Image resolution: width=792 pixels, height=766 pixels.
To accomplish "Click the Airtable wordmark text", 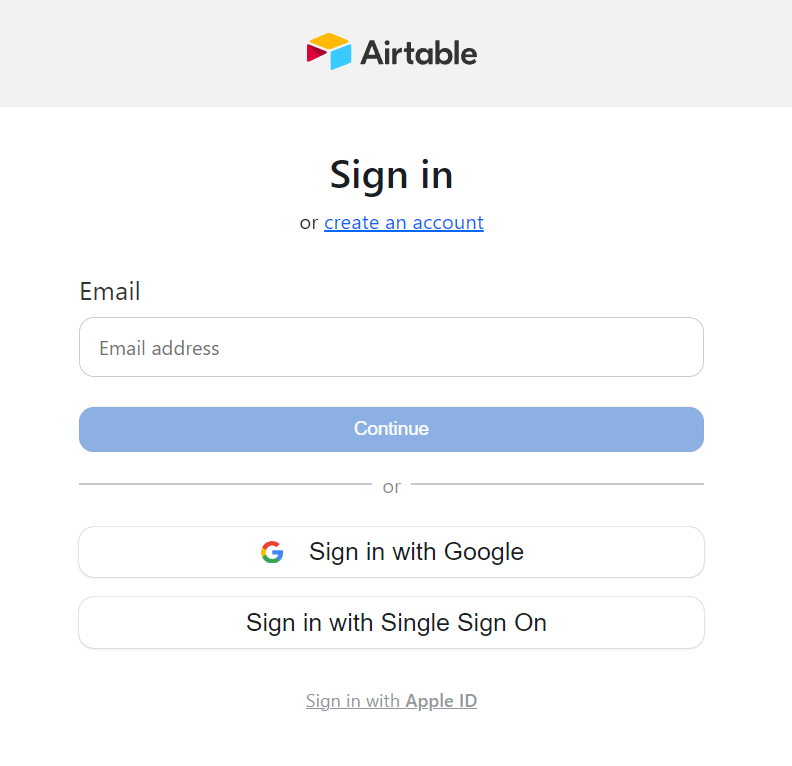I will (x=419, y=52).
